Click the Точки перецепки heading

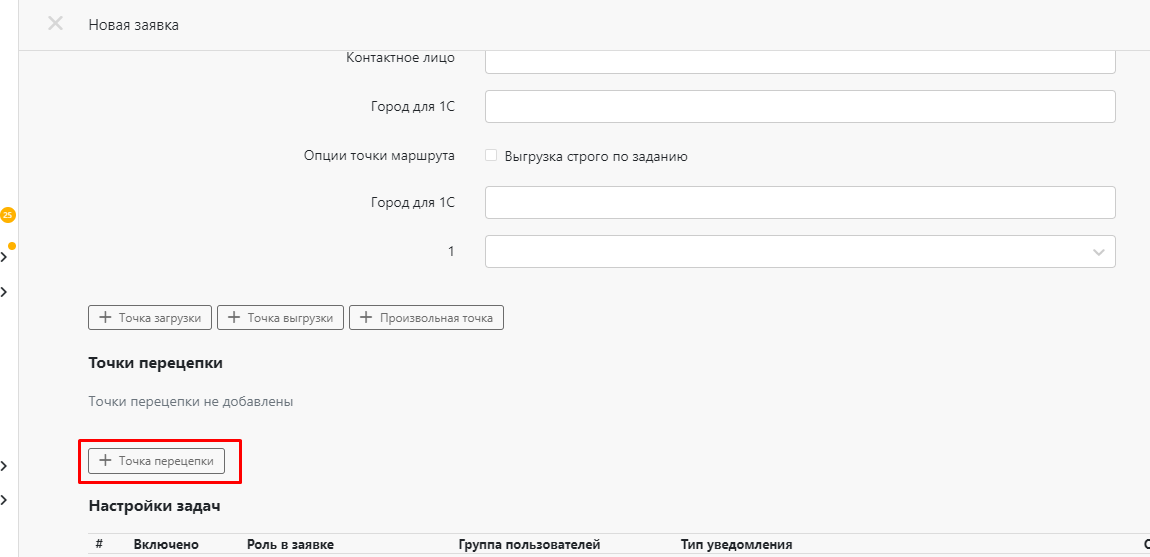155,363
